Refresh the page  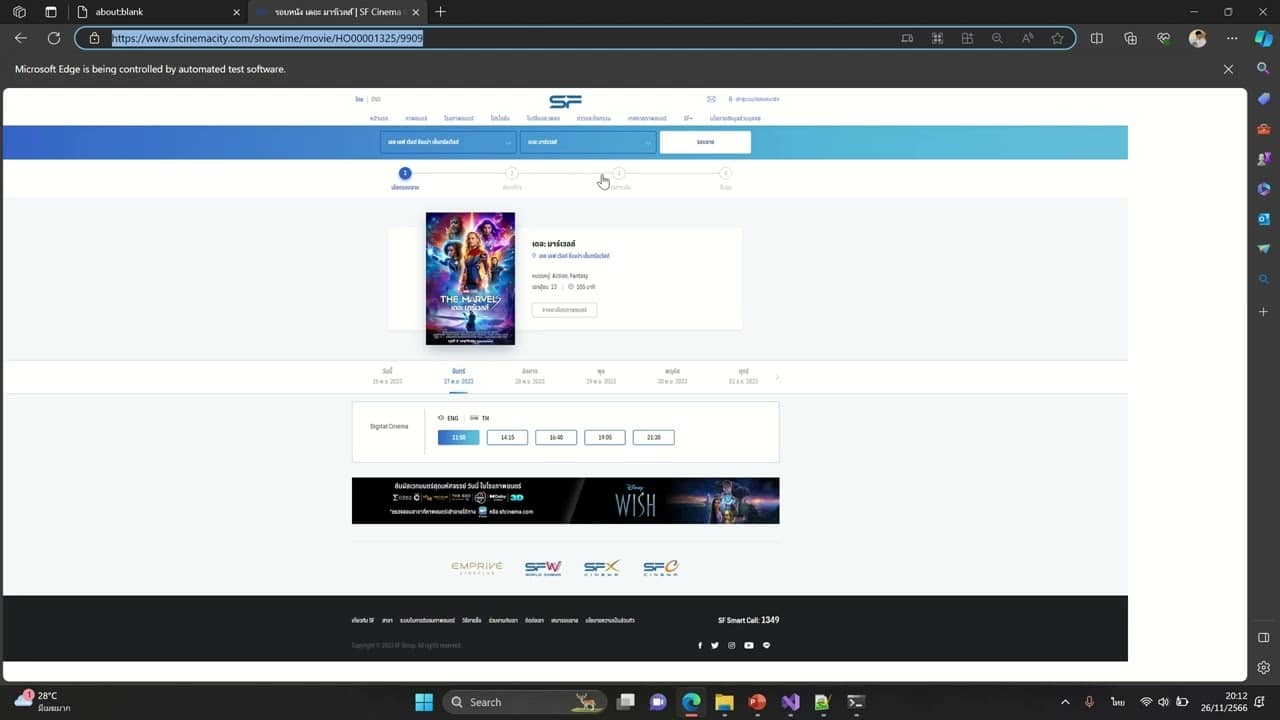[54, 38]
